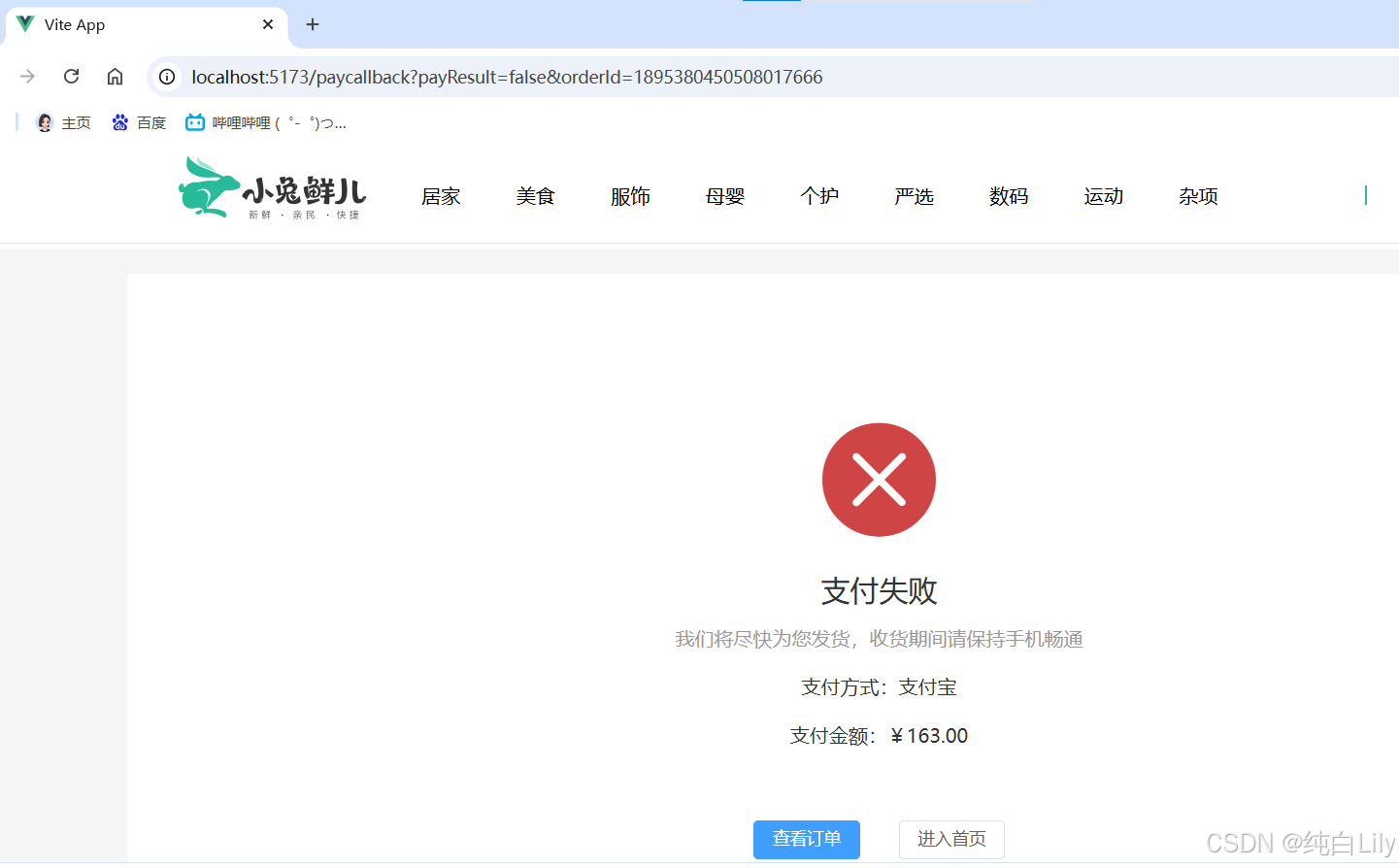Click the red payment failure cross icon
Screen dimensions: 1399x868
(879, 480)
